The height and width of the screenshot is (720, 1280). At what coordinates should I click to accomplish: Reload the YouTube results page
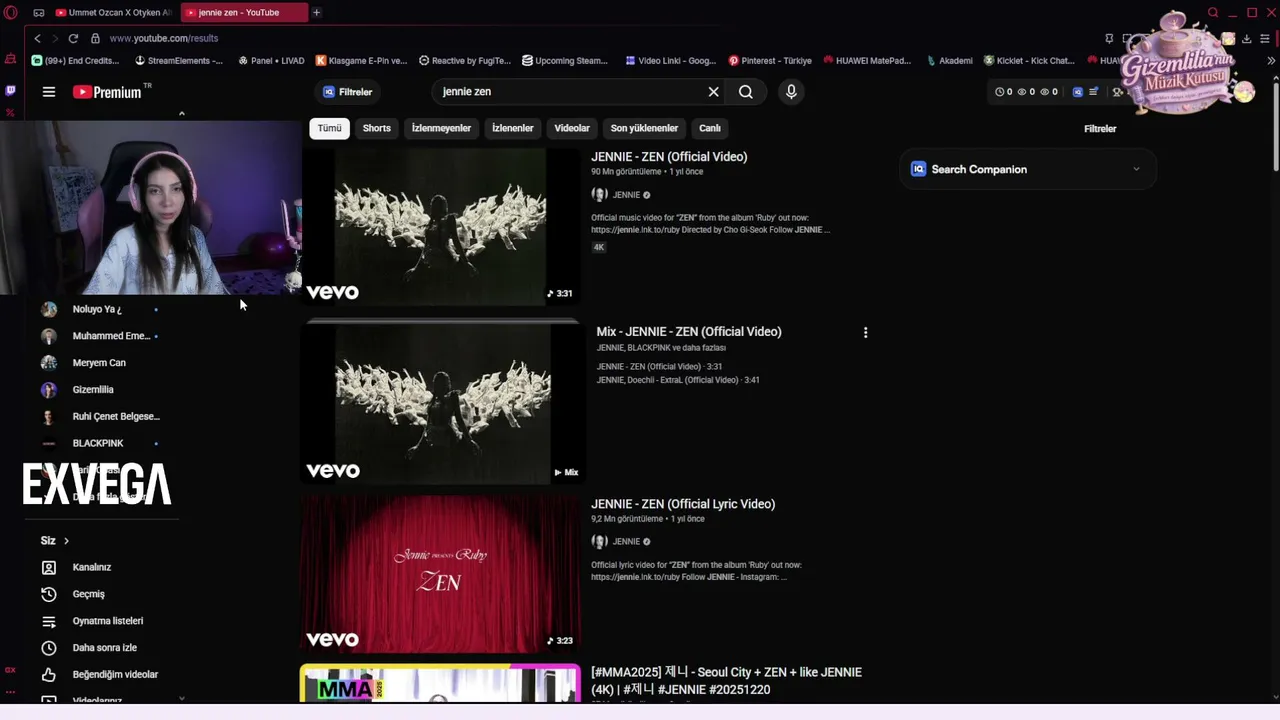pos(73,38)
